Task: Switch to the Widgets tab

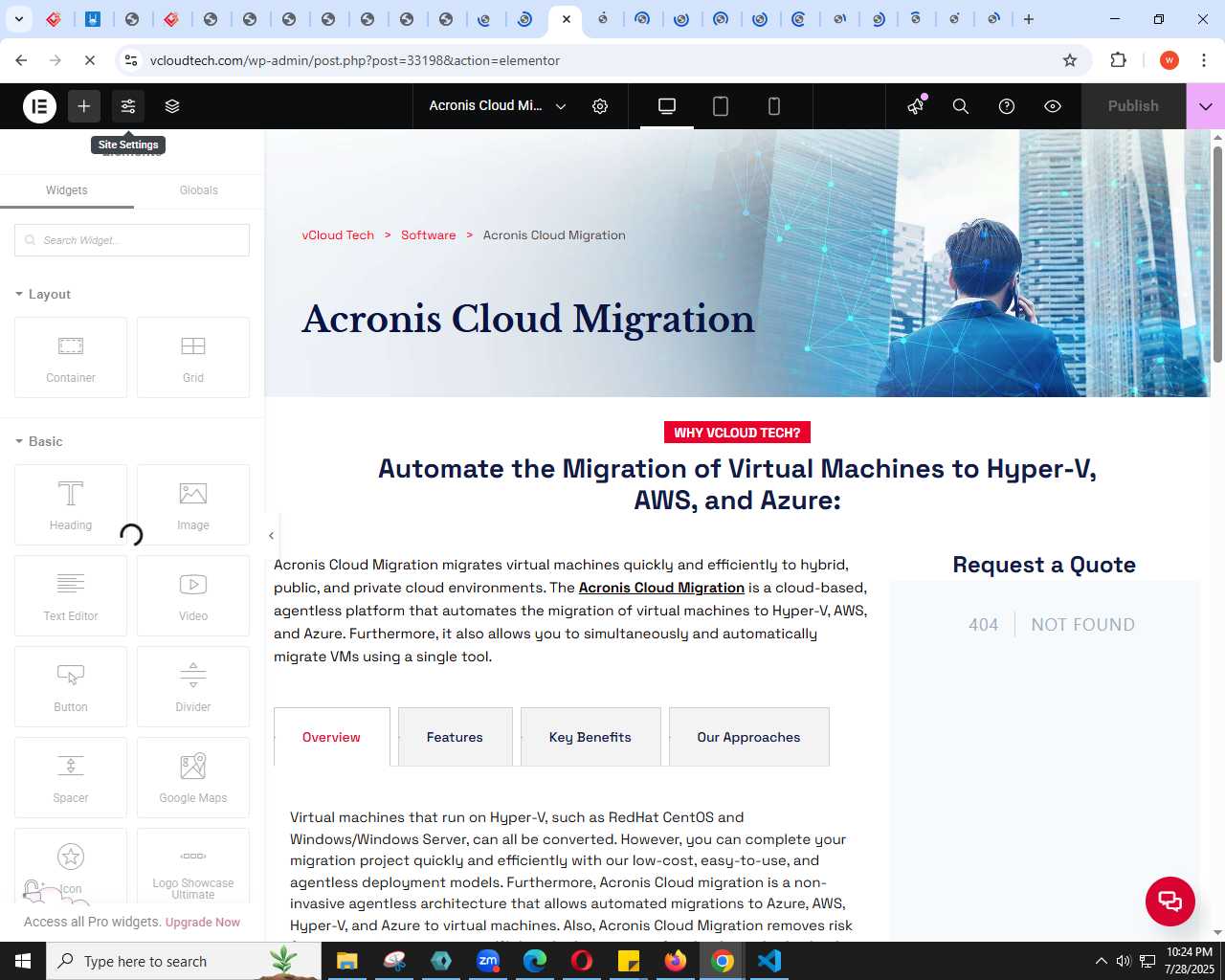Action: coord(67,190)
